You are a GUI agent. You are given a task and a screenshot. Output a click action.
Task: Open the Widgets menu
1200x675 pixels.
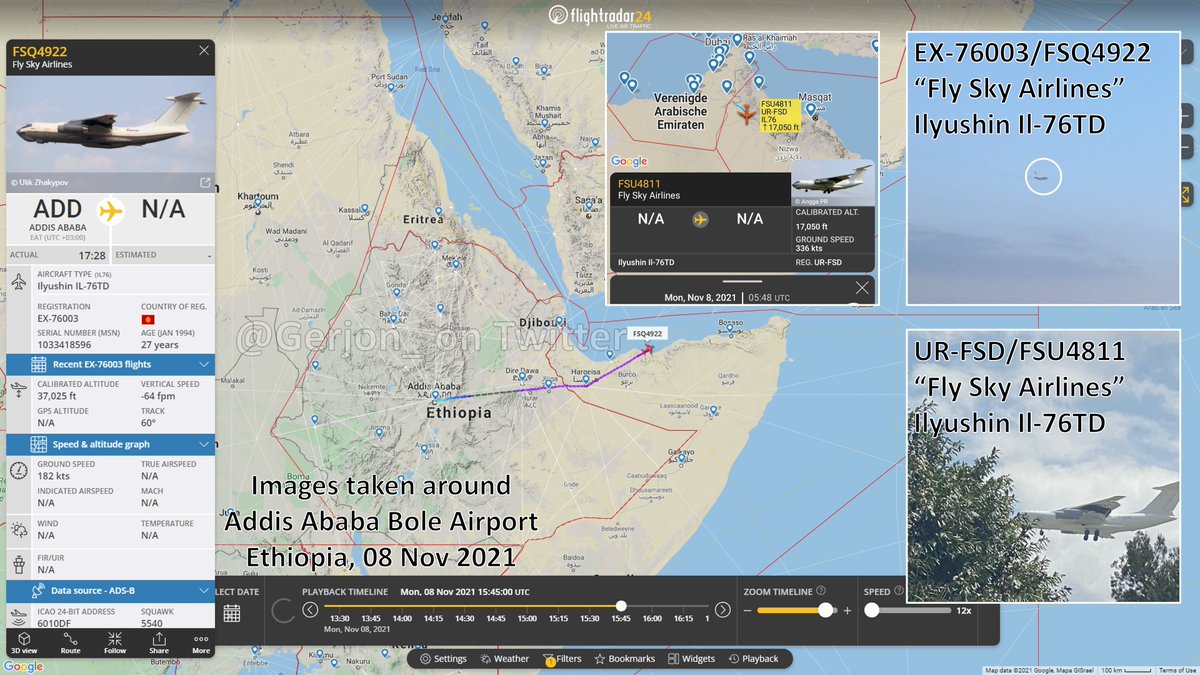coord(692,659)
